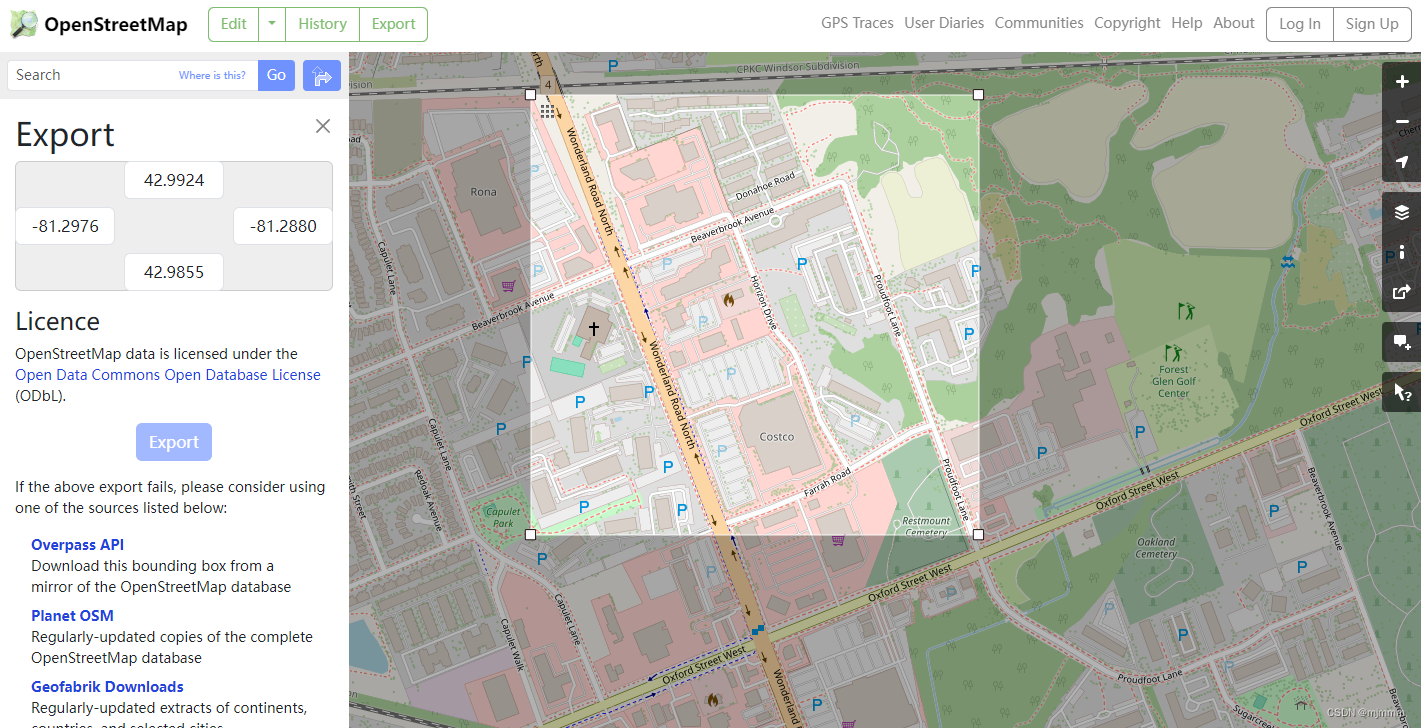This screenshot has height=728, width=1421.
Task: Close the Export sidebar panel
Action: pyautogui.click(x=323, y=126)
